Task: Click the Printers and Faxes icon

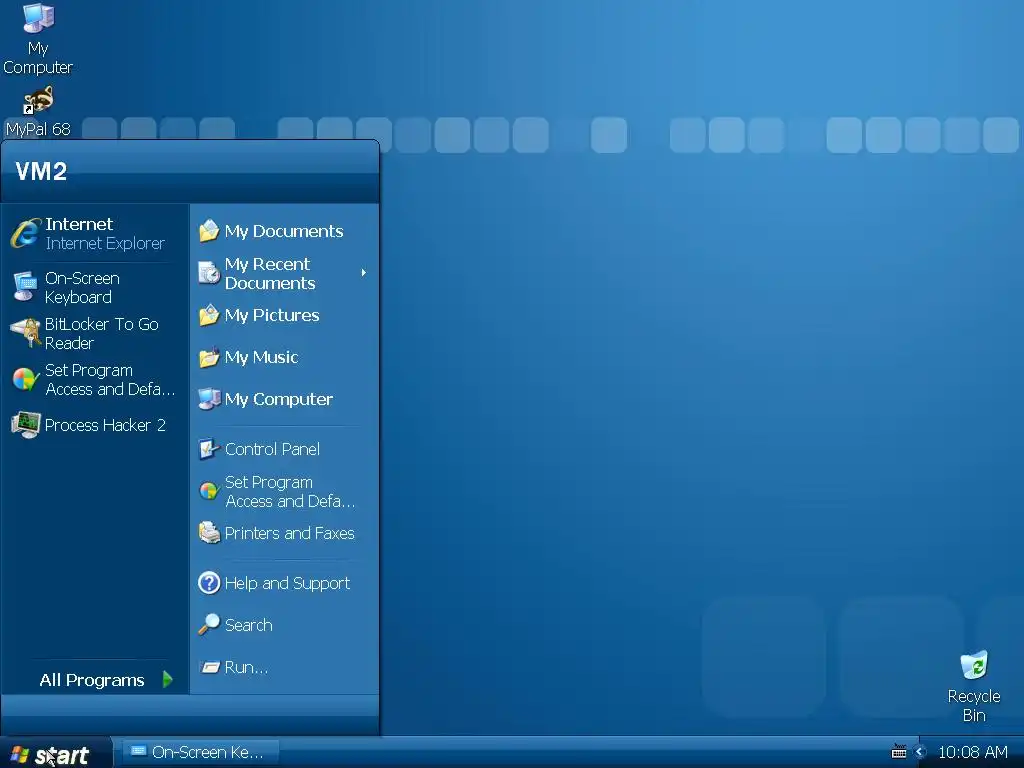Action: 209,533
